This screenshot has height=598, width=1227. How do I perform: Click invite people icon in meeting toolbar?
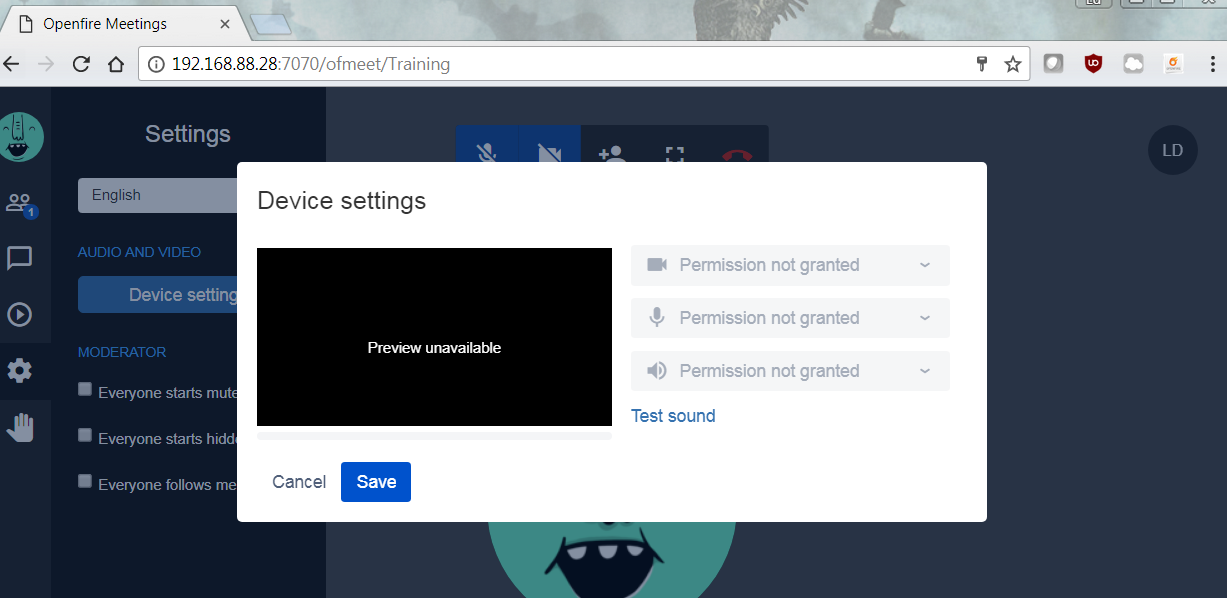(x=611, y=154)
